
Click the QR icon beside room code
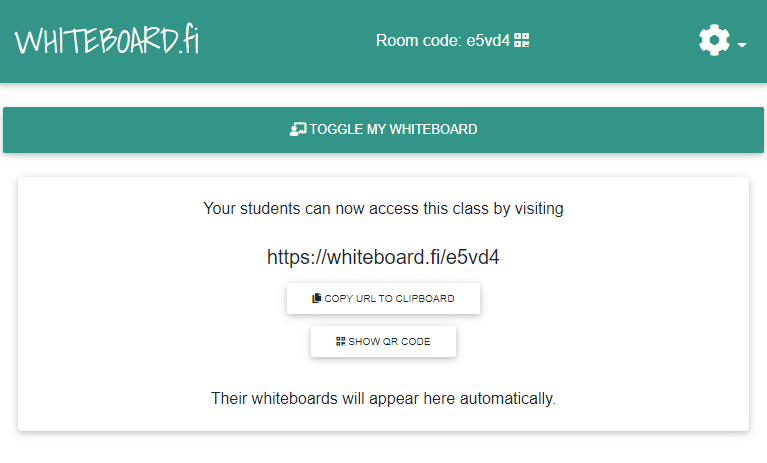[x=522, y=40]
